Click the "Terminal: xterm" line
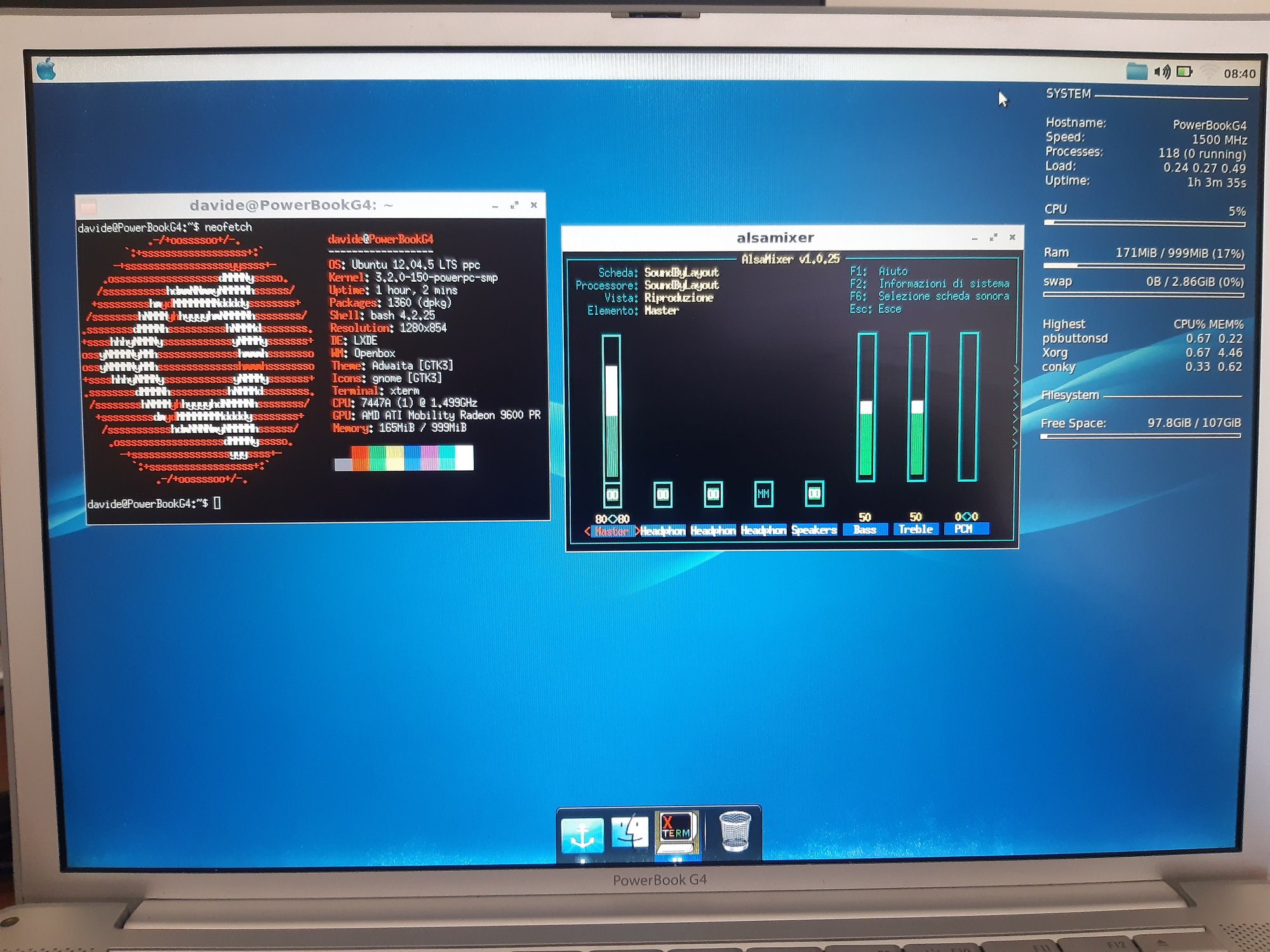 (375, 390)
